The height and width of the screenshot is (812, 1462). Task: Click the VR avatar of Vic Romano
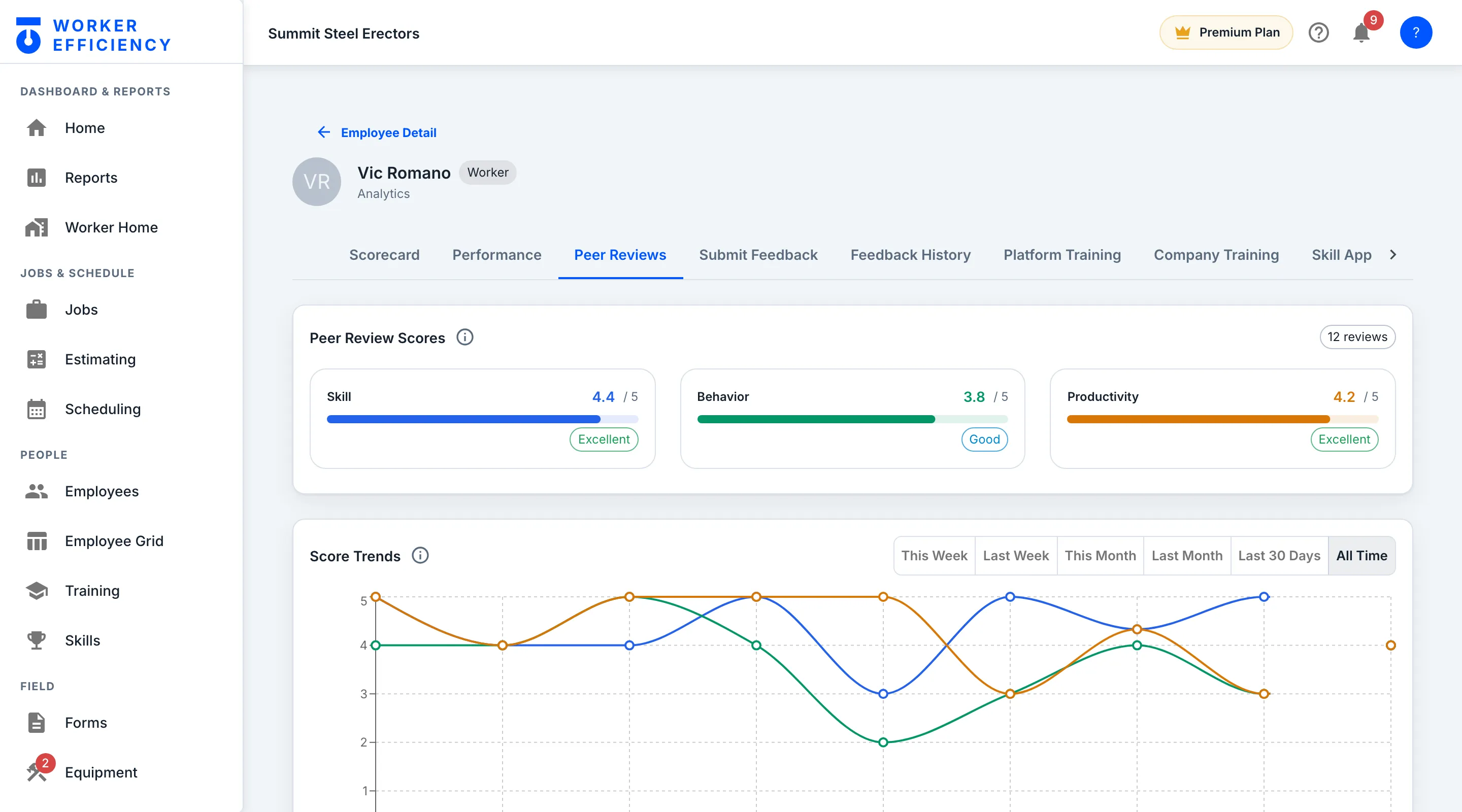(x=317, y=182)
